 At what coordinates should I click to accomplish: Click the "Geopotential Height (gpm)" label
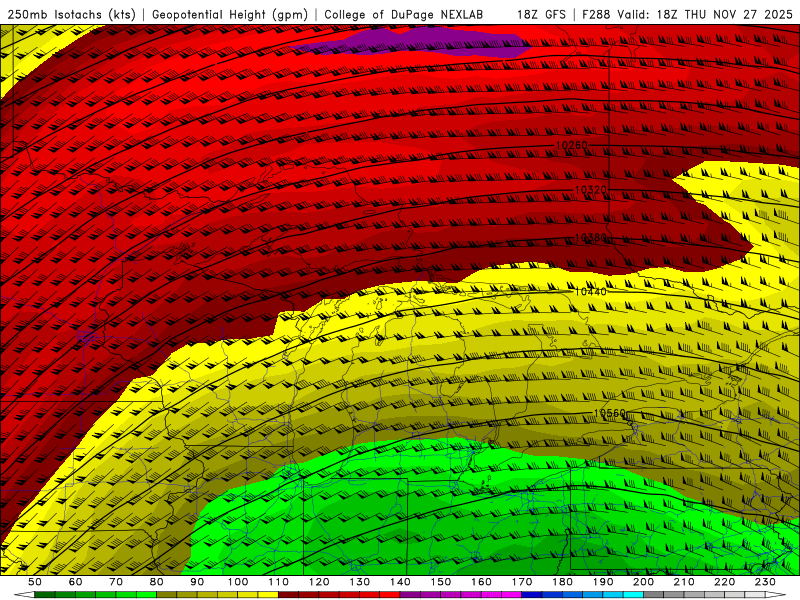tap(230, 15)
